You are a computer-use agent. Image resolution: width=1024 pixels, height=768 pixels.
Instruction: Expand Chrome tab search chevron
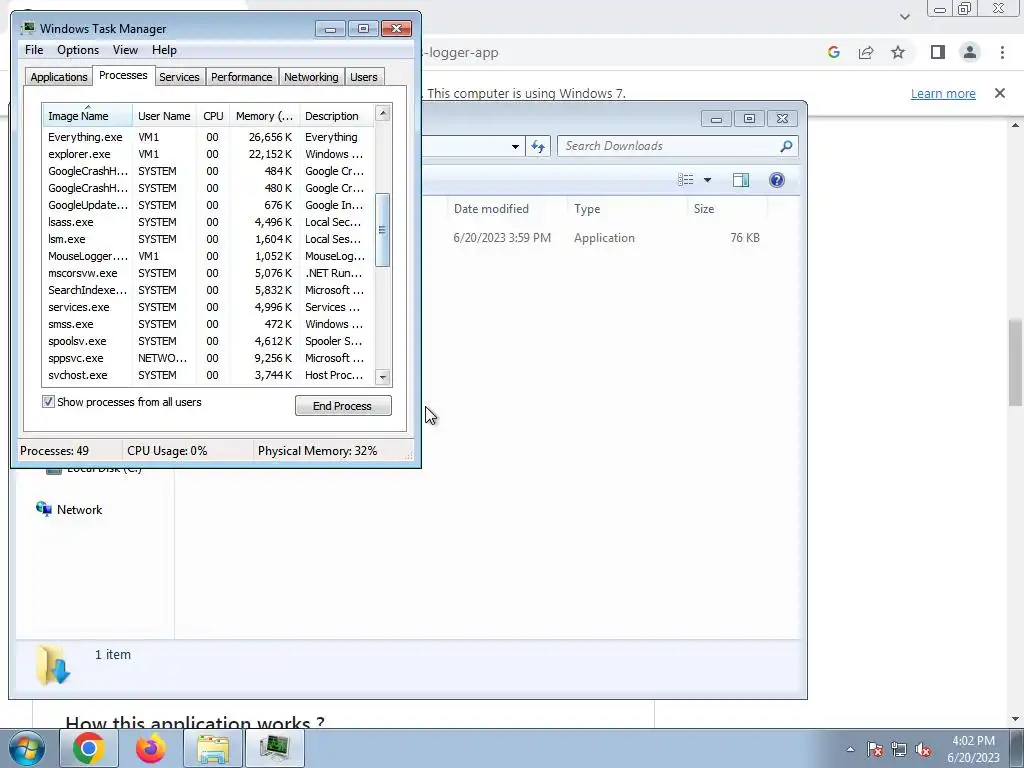pyautogui.click(x=904, y=16)
